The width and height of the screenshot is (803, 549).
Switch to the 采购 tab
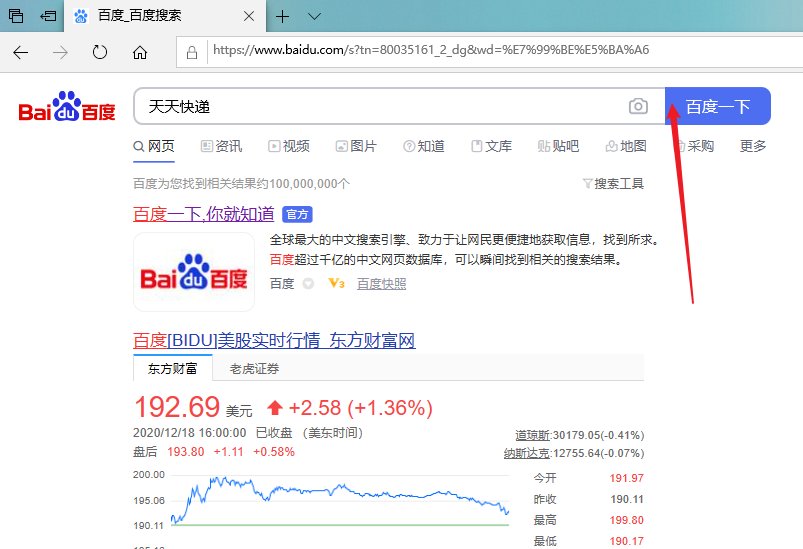pyautogui.click(x=693, y=146)
